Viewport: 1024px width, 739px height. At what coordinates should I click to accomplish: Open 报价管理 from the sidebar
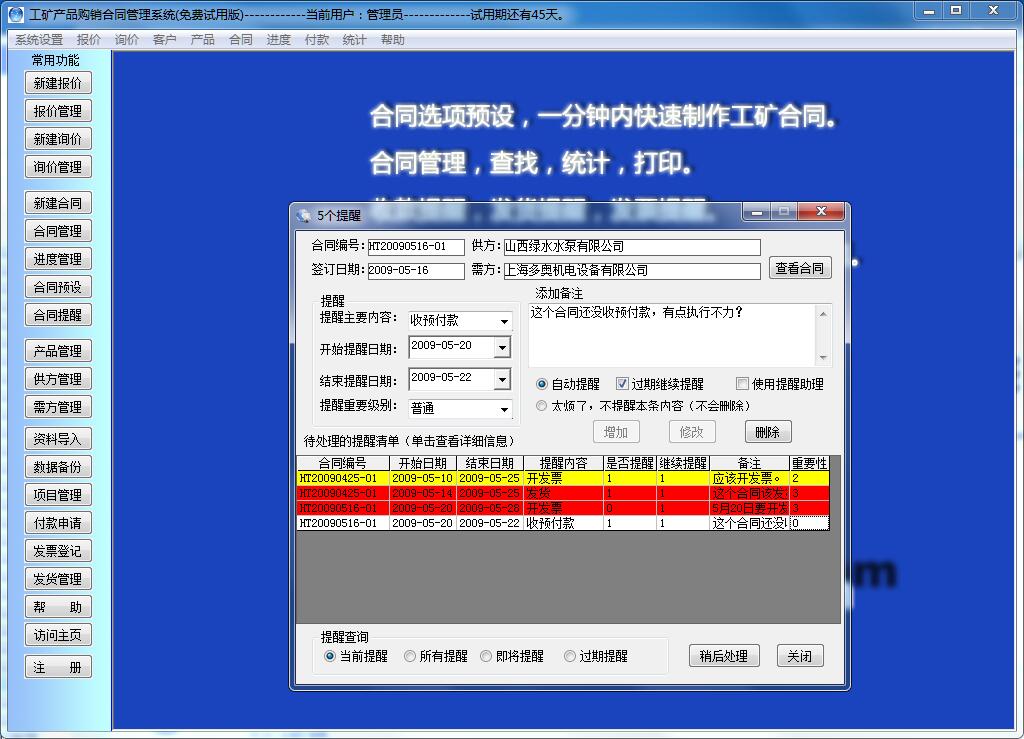58,111
